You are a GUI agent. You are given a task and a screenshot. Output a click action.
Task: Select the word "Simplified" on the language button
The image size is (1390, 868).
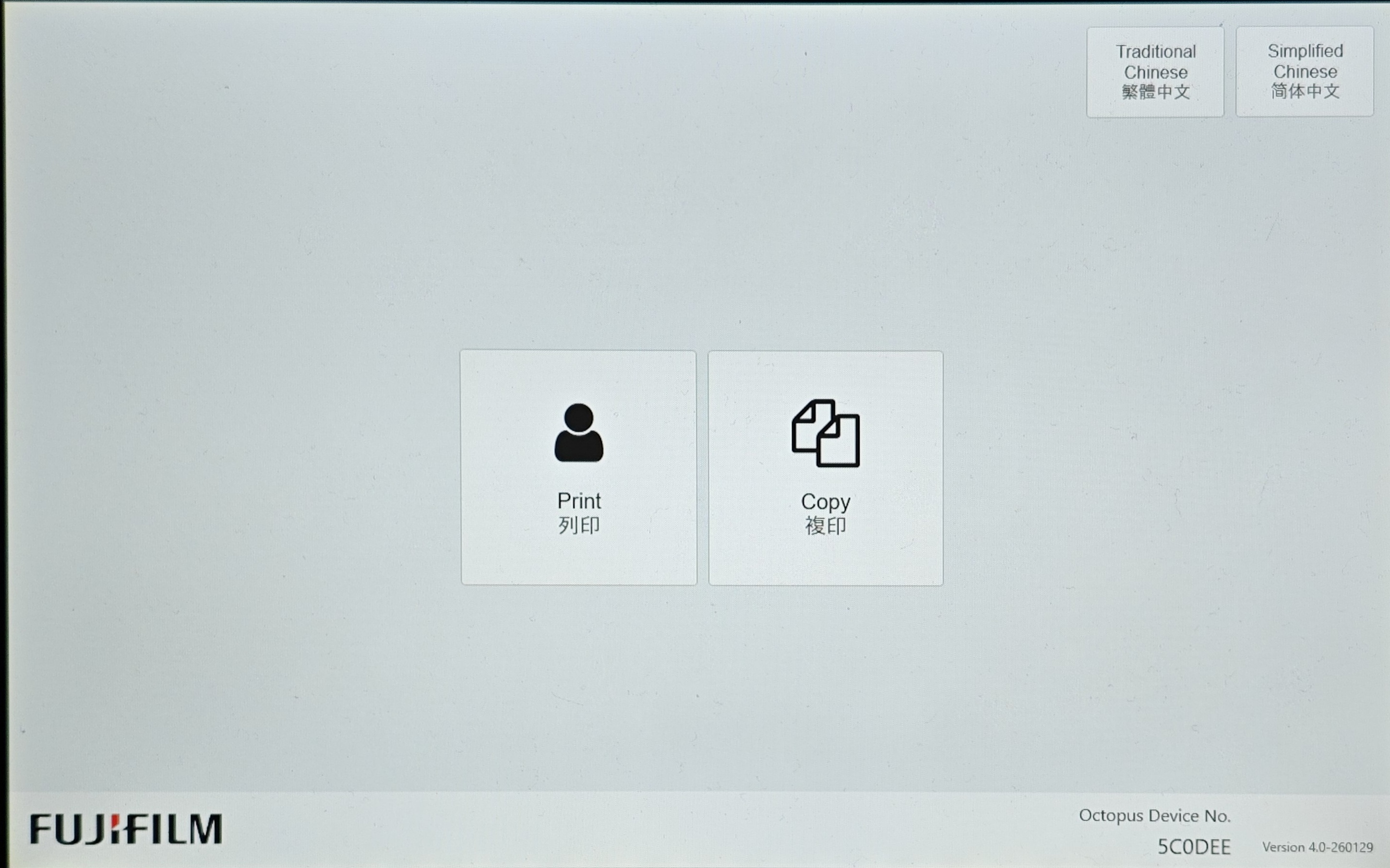[1305, 51]
